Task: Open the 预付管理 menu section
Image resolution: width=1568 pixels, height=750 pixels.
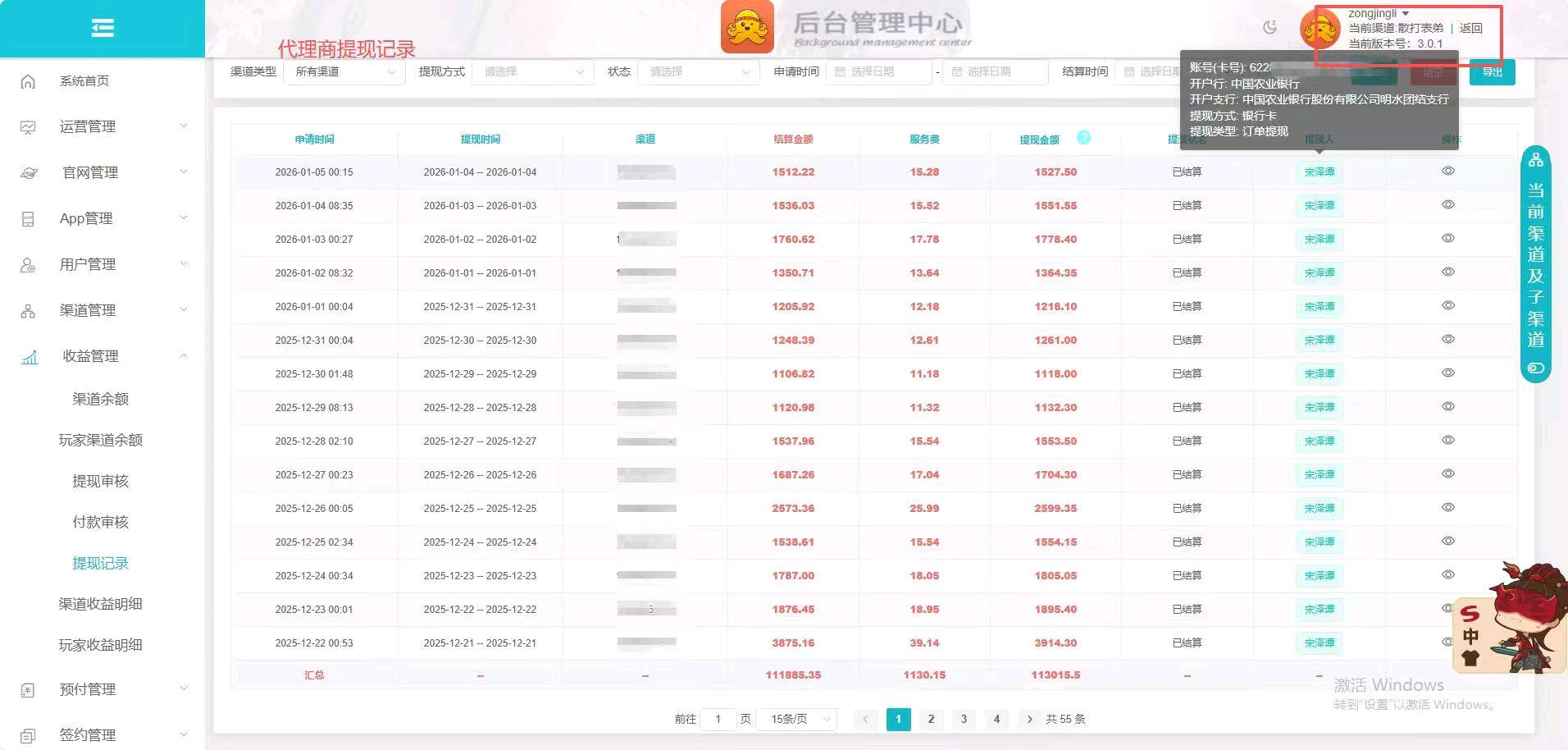Action: click(85, 689)
